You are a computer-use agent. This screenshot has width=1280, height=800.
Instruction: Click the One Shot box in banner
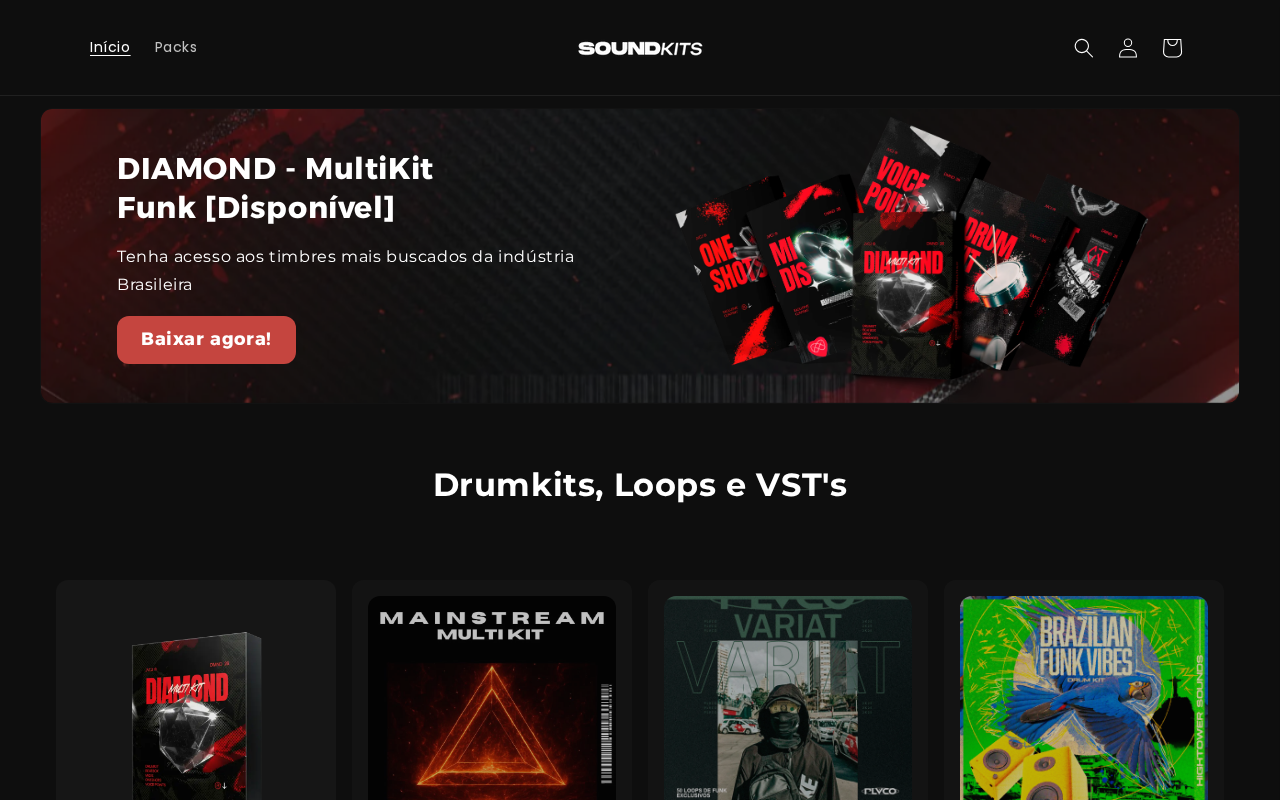pos(715,270)
